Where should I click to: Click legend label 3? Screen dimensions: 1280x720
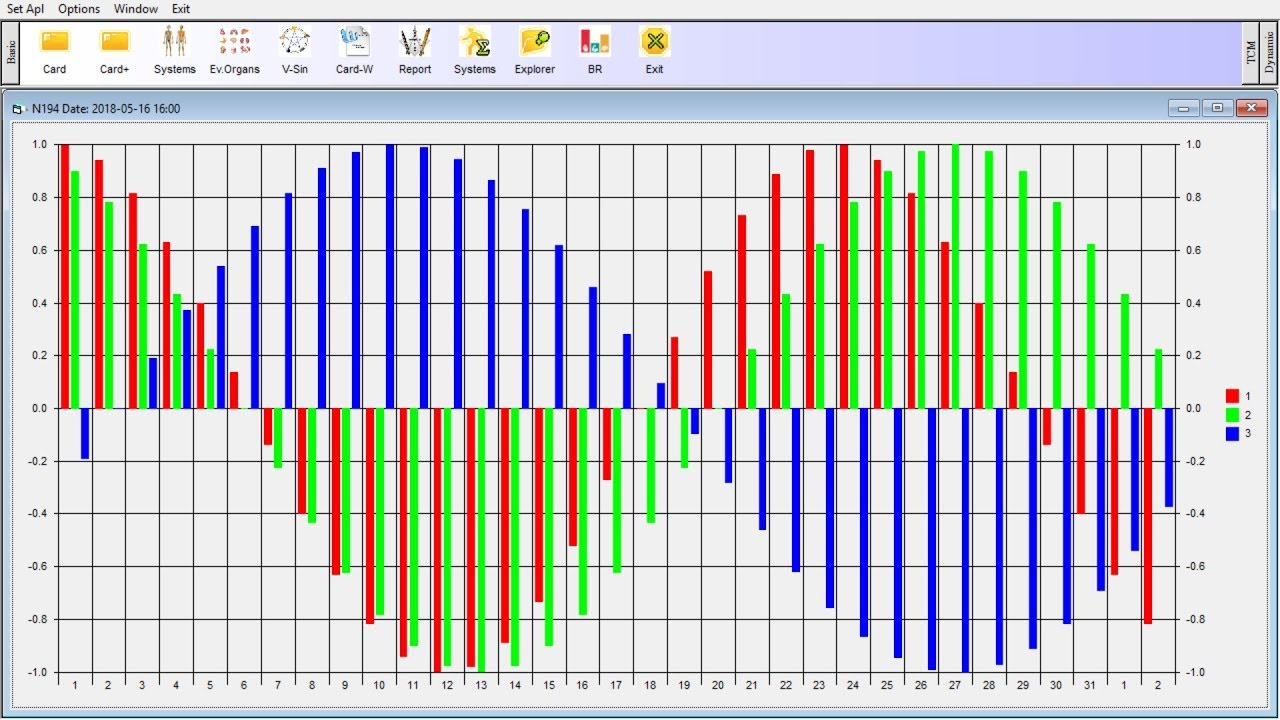tap(1248, 434)
